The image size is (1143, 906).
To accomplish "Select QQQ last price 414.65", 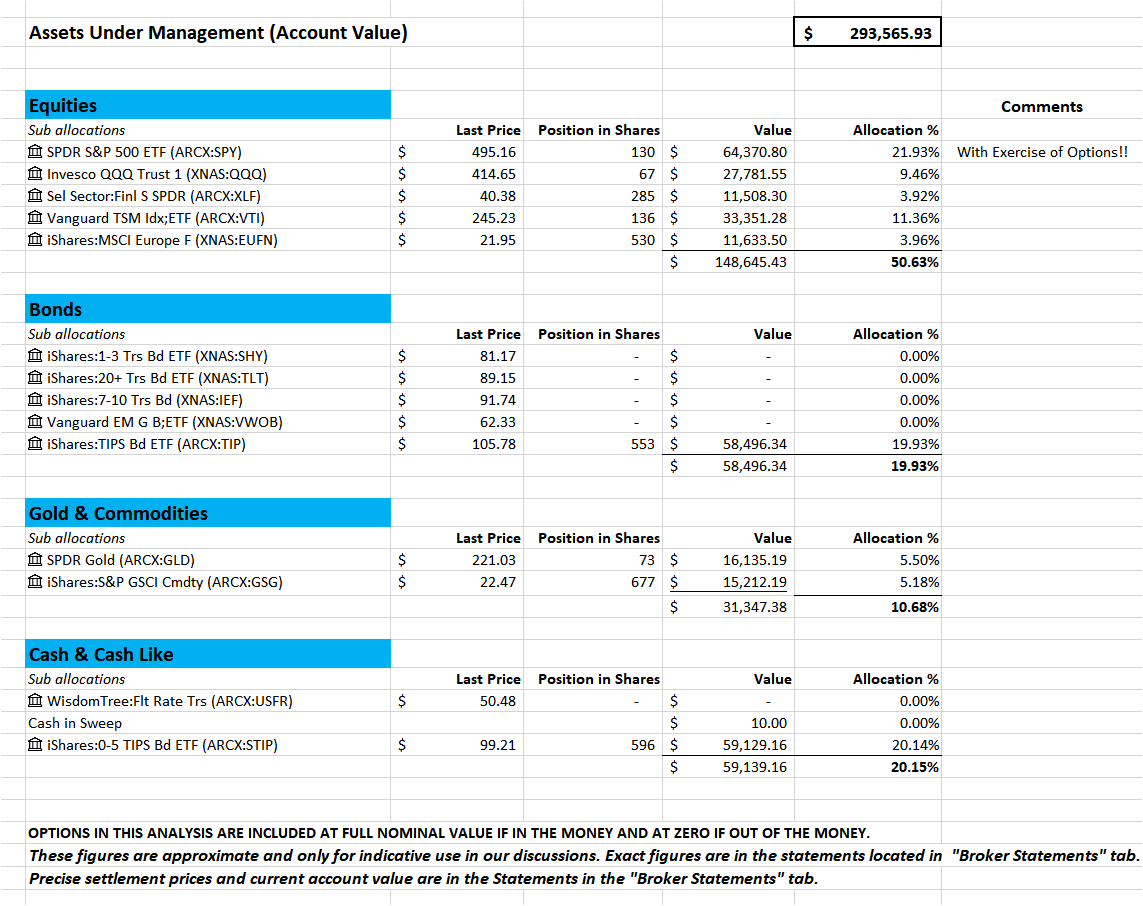I will pos(494,174).
